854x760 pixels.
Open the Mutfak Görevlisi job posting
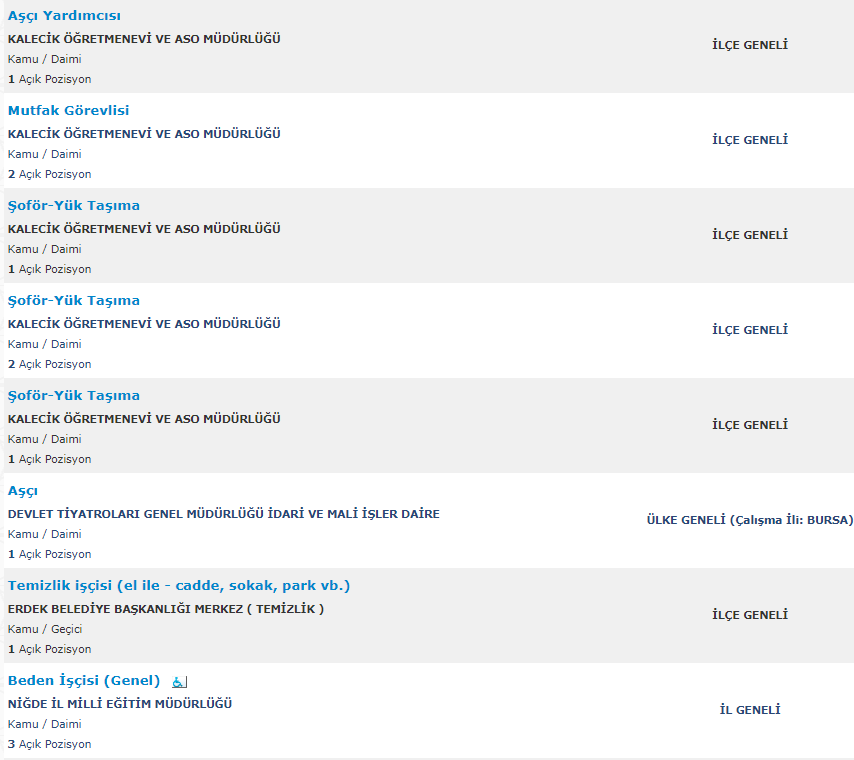(68, 111)
